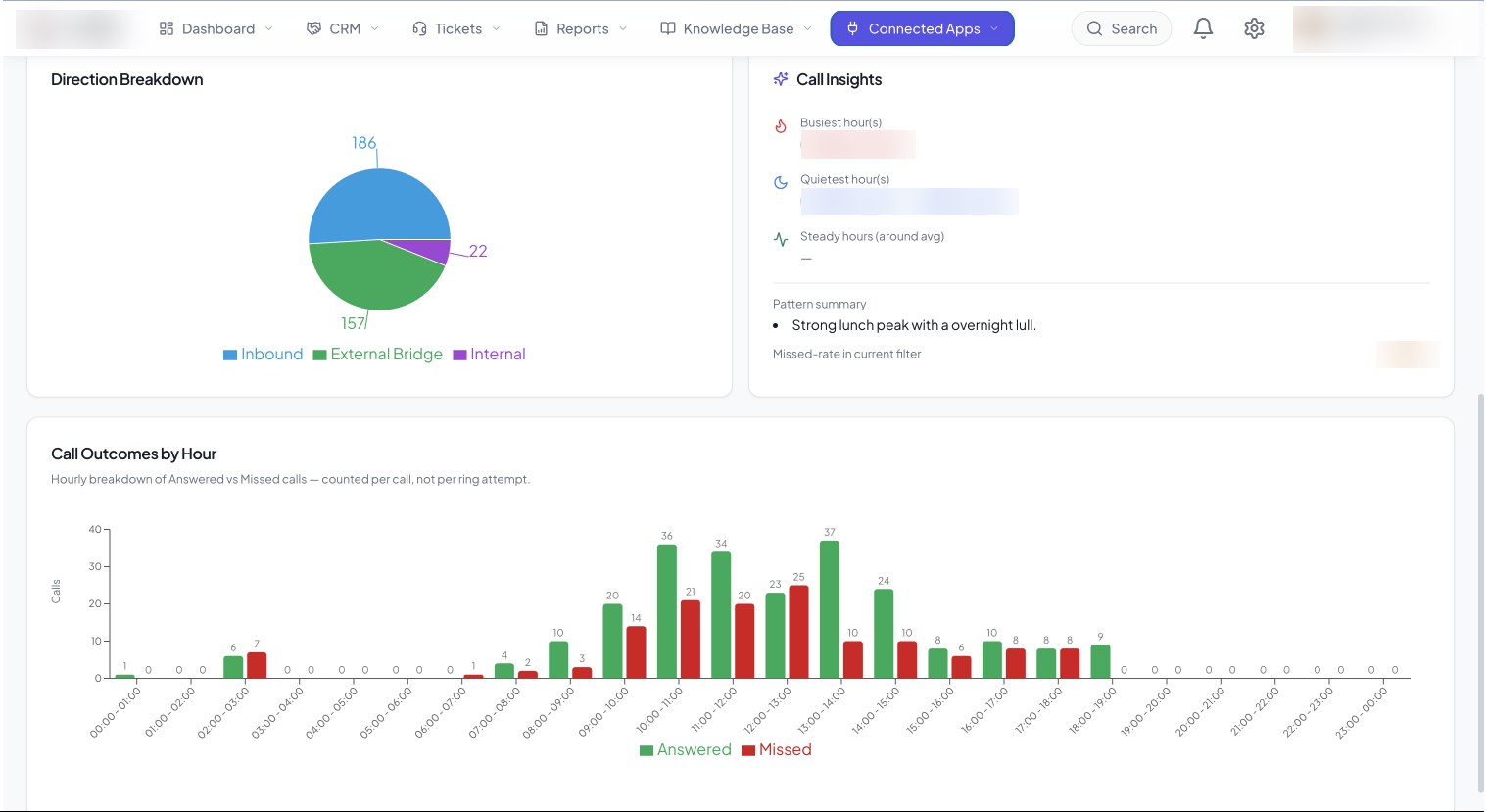Image resolution: width=1486 pixels, height=812 pixels.
Task: Expand the Knowledge Base chevron
Action: (x=807, y=28)
